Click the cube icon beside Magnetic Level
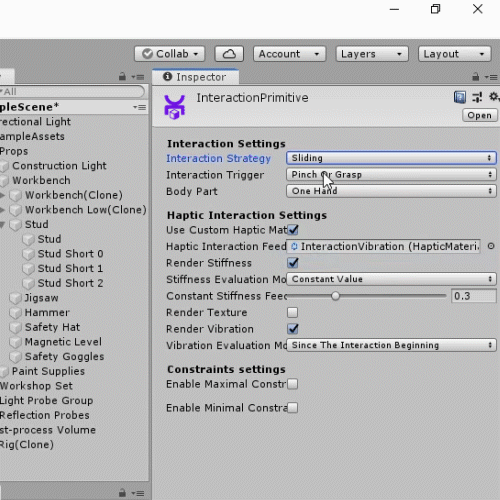 pos(15,342)
